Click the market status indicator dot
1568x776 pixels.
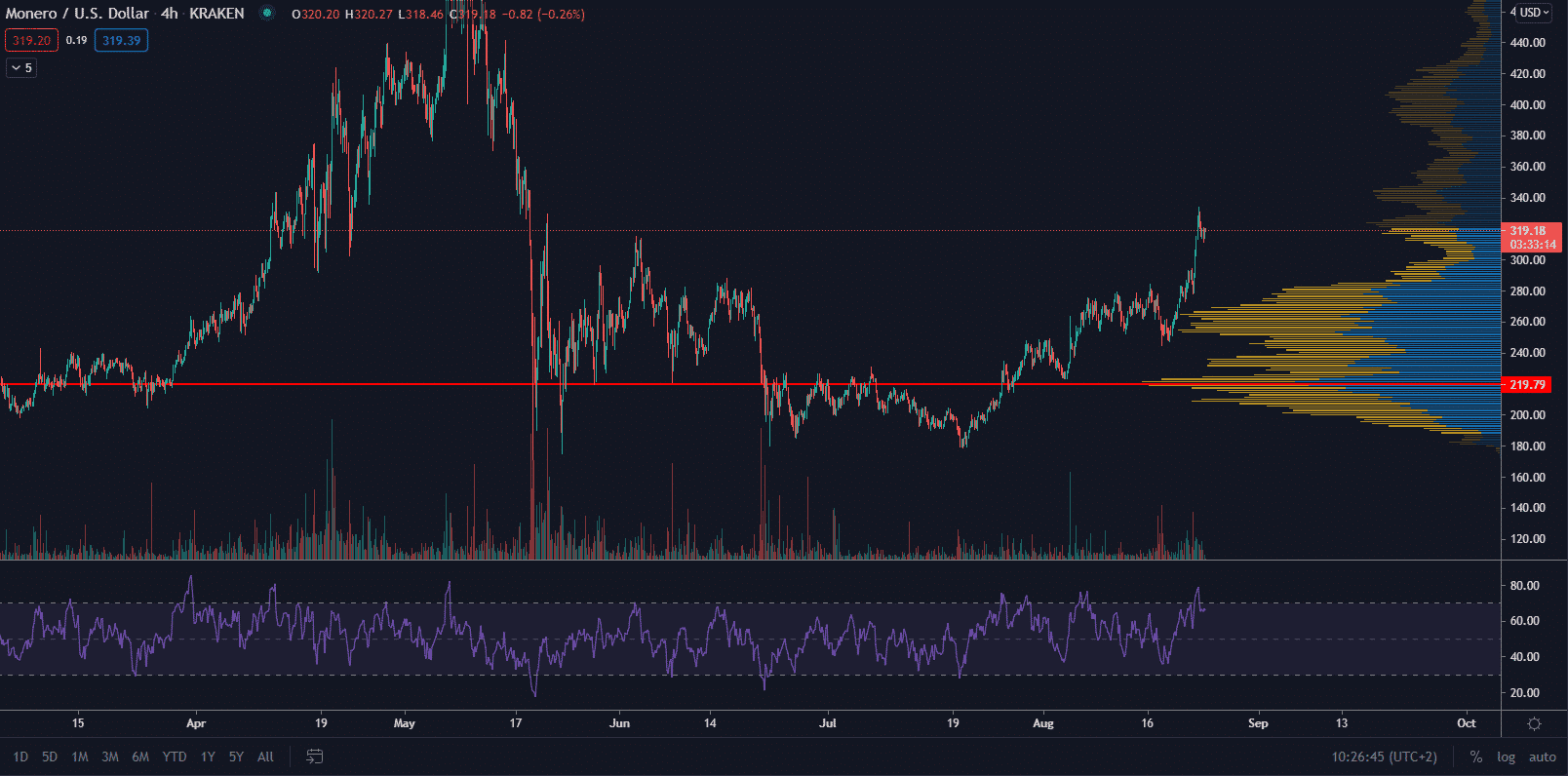point(266,14)
